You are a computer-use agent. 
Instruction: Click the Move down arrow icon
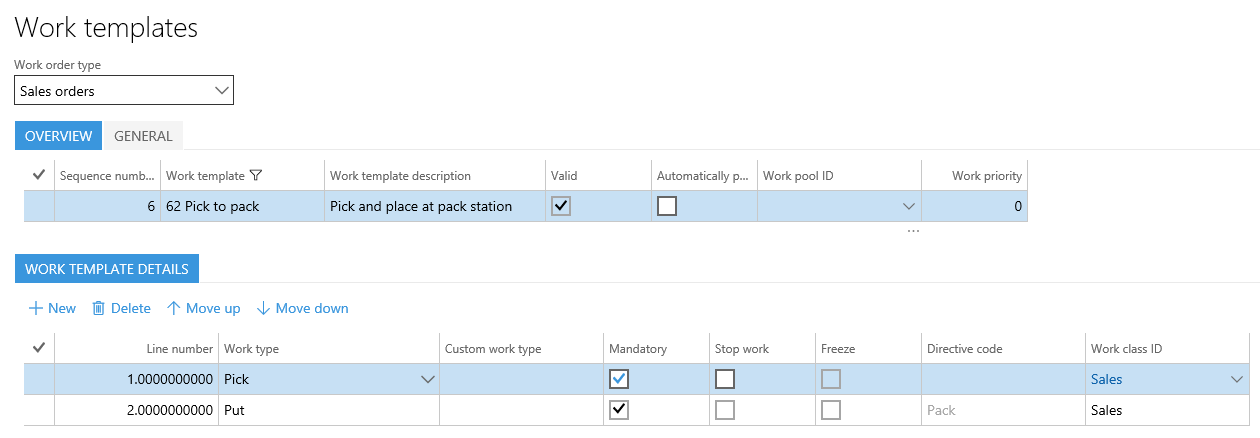click(x=263, y=308)
